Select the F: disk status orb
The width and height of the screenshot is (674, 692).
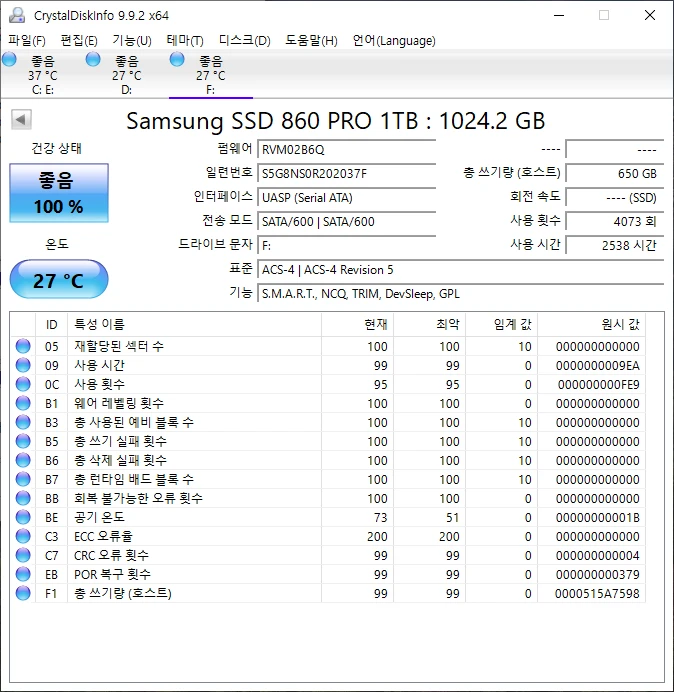[x=177, y=59]
